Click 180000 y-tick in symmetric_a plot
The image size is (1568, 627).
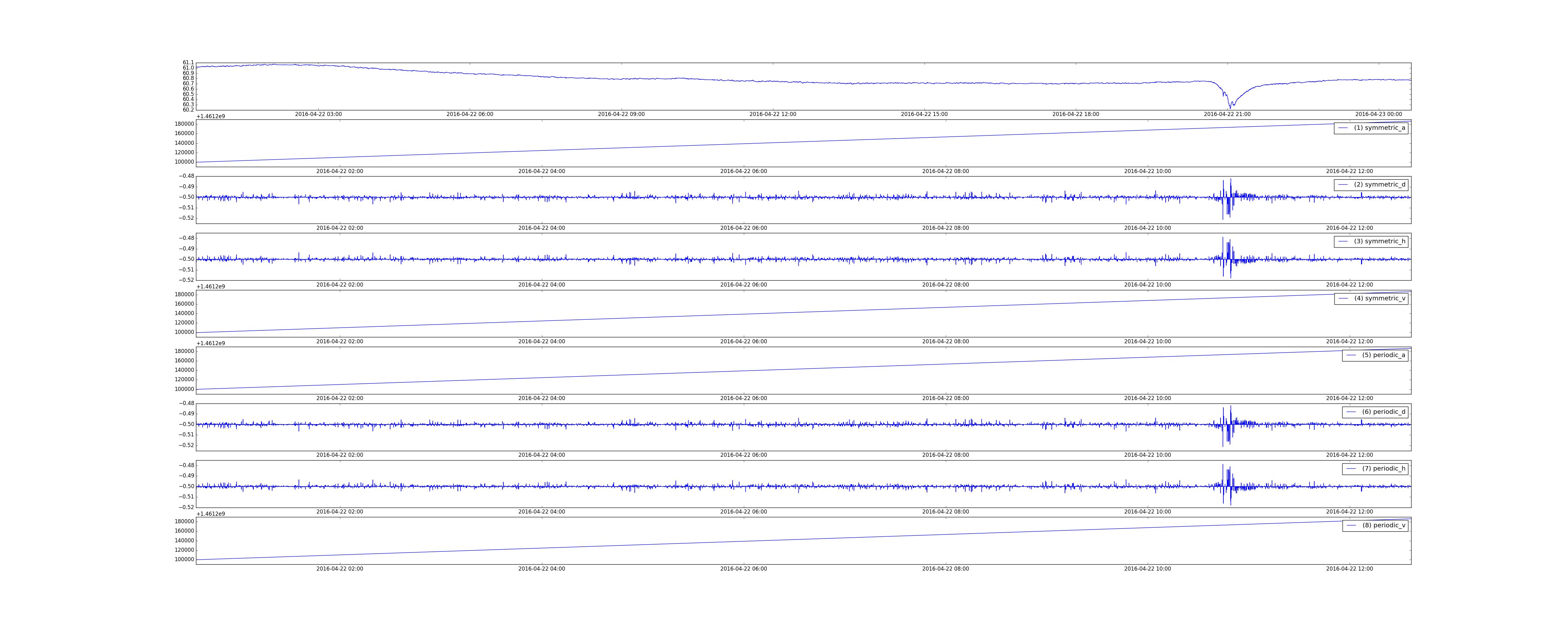pyautogui.click(x=184, y=124)
